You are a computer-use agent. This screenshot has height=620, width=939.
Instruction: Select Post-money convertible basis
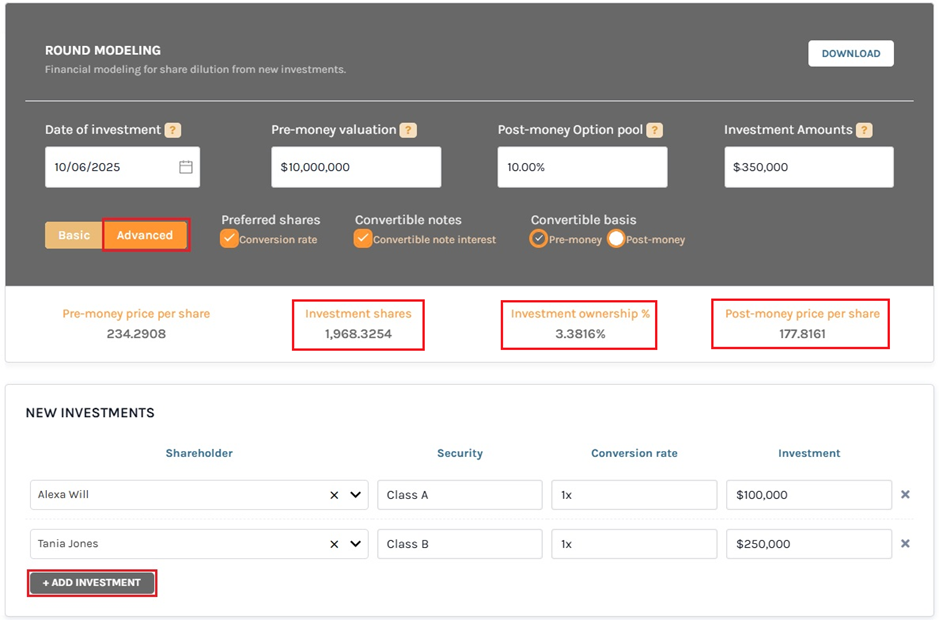point(616,239)
